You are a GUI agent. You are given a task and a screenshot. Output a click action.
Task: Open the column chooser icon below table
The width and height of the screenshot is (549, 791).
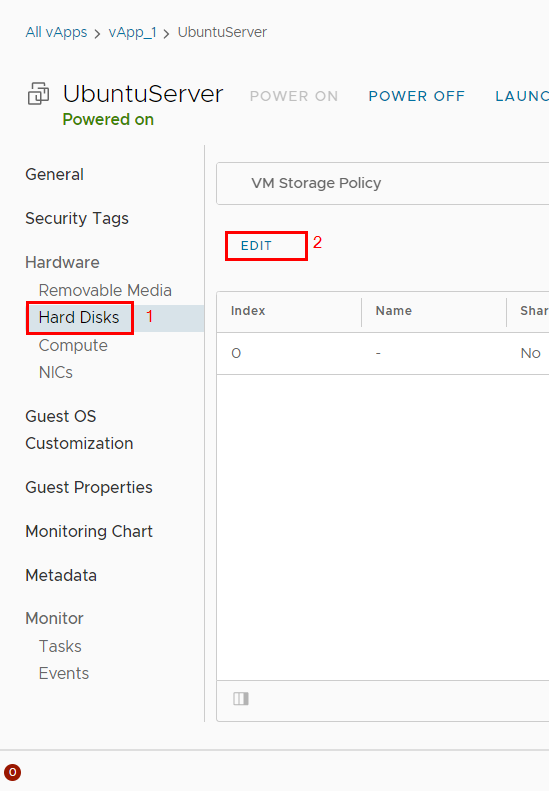point(241,699)
